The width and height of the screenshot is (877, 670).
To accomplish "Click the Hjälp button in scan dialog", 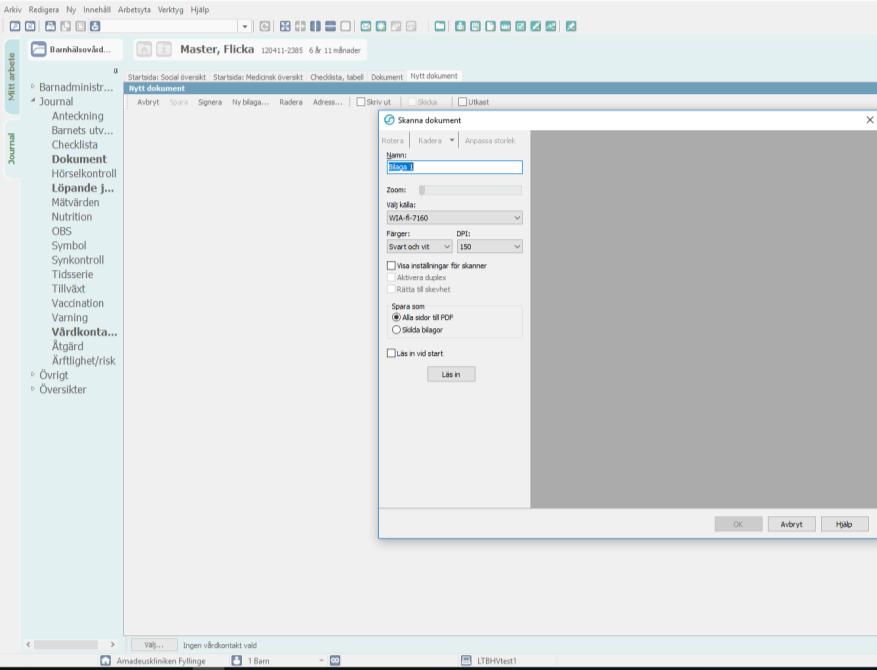I will (x=844, y=524).
